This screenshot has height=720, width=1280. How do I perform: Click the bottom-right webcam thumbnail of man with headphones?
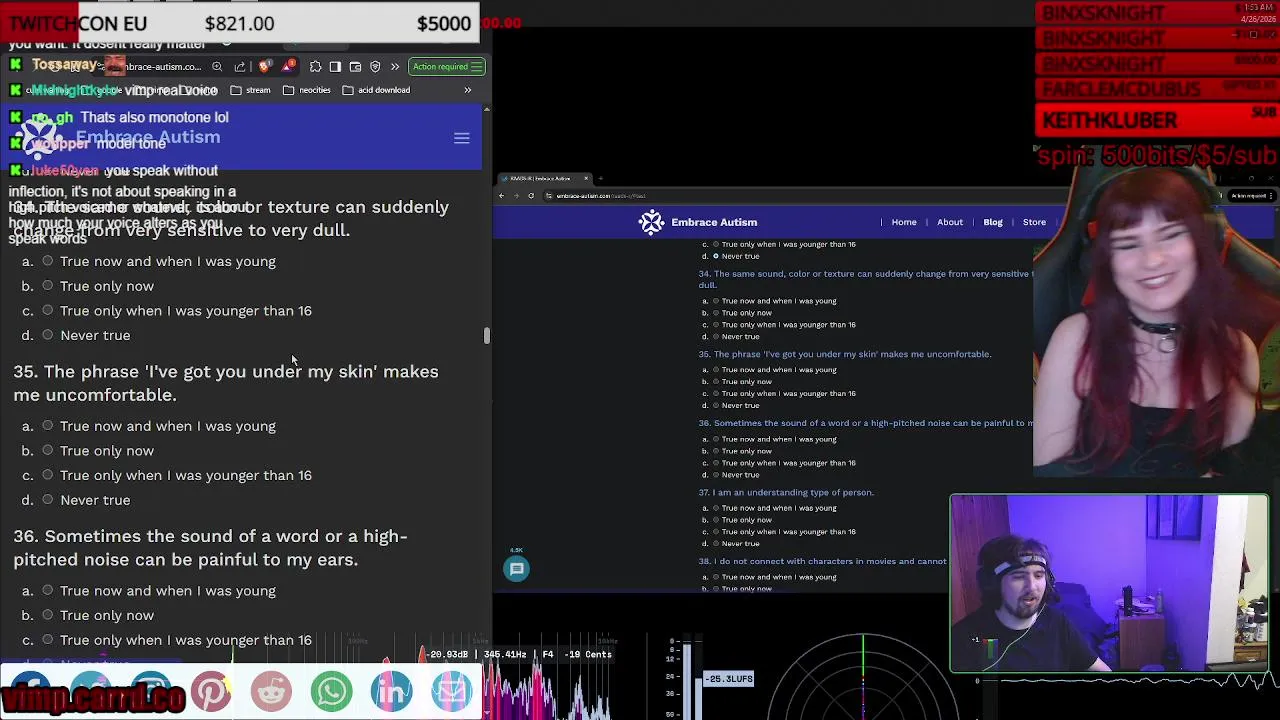pos(1109,583)
